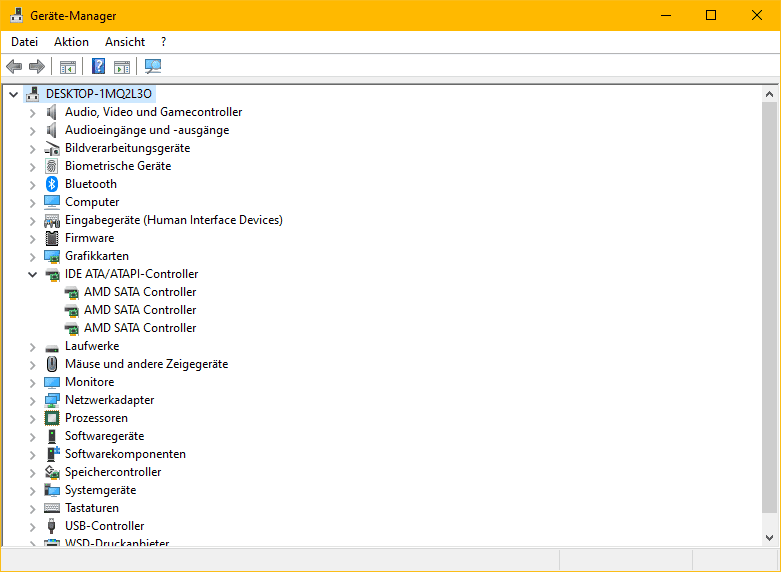
Task: Select Eingabegeräte (Human Interface Devices) label
Action: click(x=174, y=220)
